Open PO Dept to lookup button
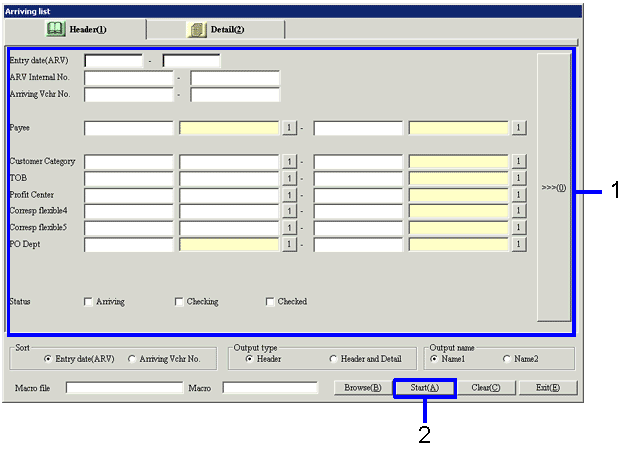The height and width of the screenshot is (452, 633). (519, 245)
